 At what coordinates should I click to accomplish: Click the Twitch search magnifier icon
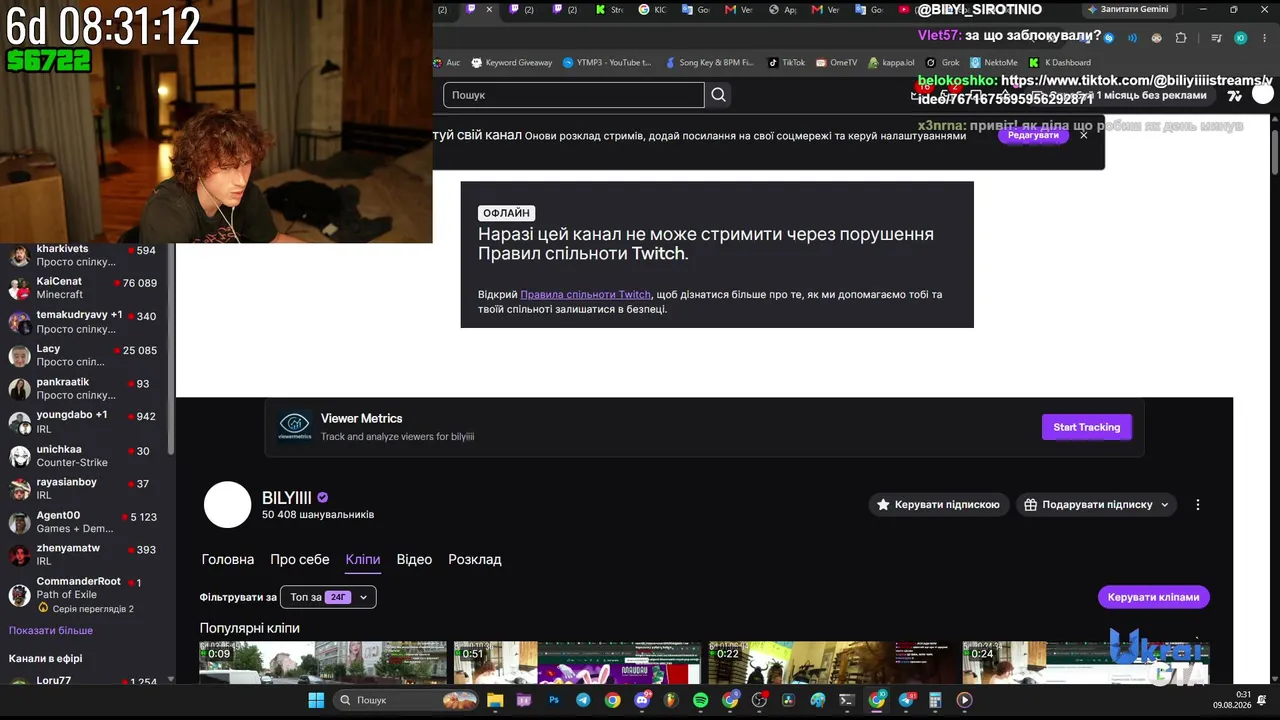click(x=718, y=95)
